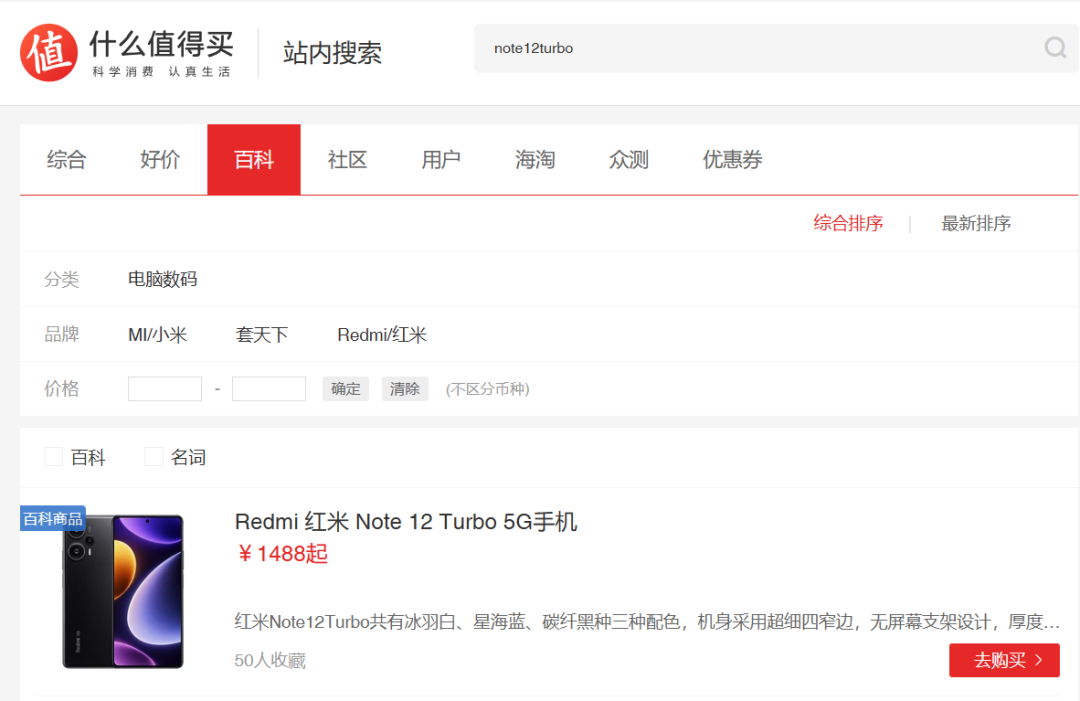Viewport: 1080px width, 701px height.
Task: Click the 去购买 red button
Action: coord(1004,660)
